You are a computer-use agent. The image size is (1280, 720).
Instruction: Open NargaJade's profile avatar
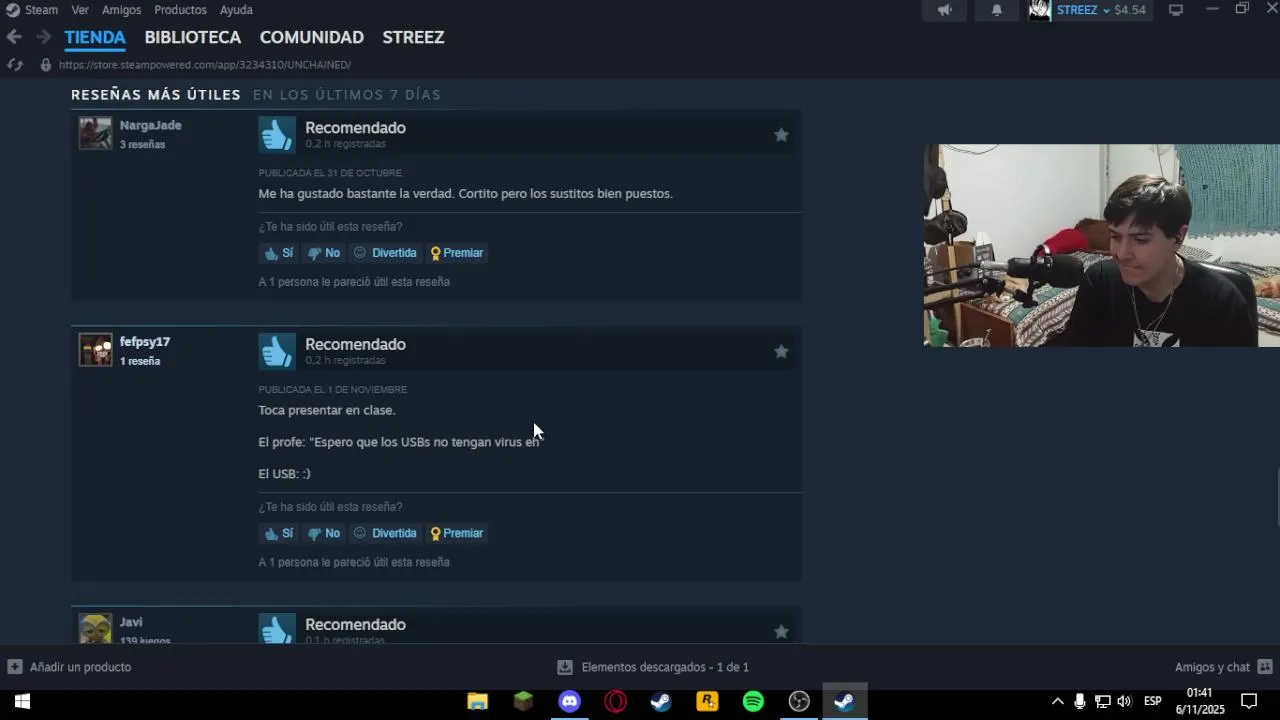pos(96,133)
